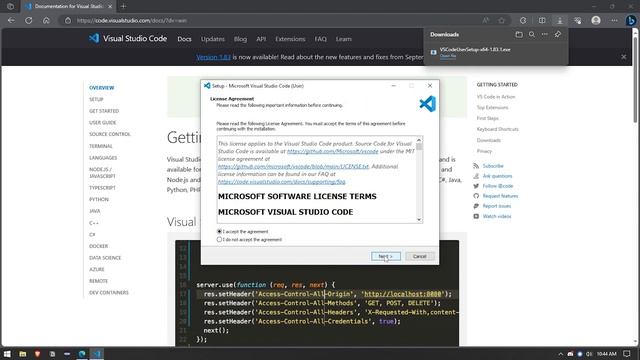The height and width of the screenshot is (360, 640).
Task: Open the Bing sidebar icon
Action: (631, 20)
